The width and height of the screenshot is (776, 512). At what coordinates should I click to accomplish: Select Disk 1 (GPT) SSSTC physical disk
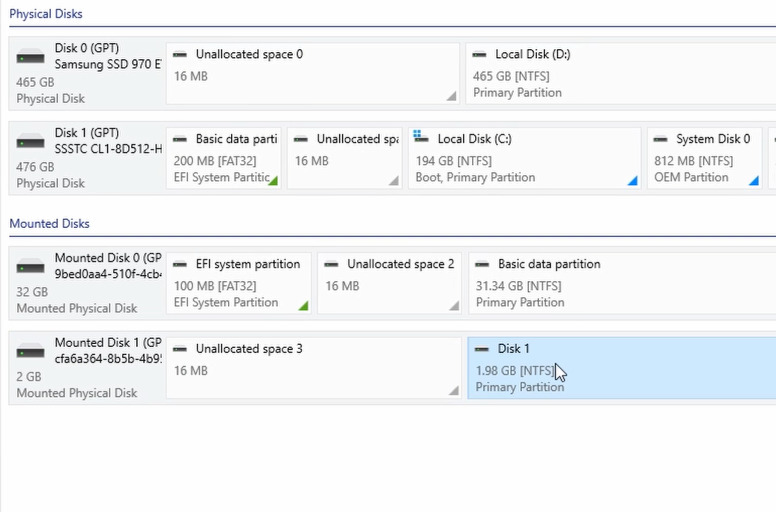point(88,158)
